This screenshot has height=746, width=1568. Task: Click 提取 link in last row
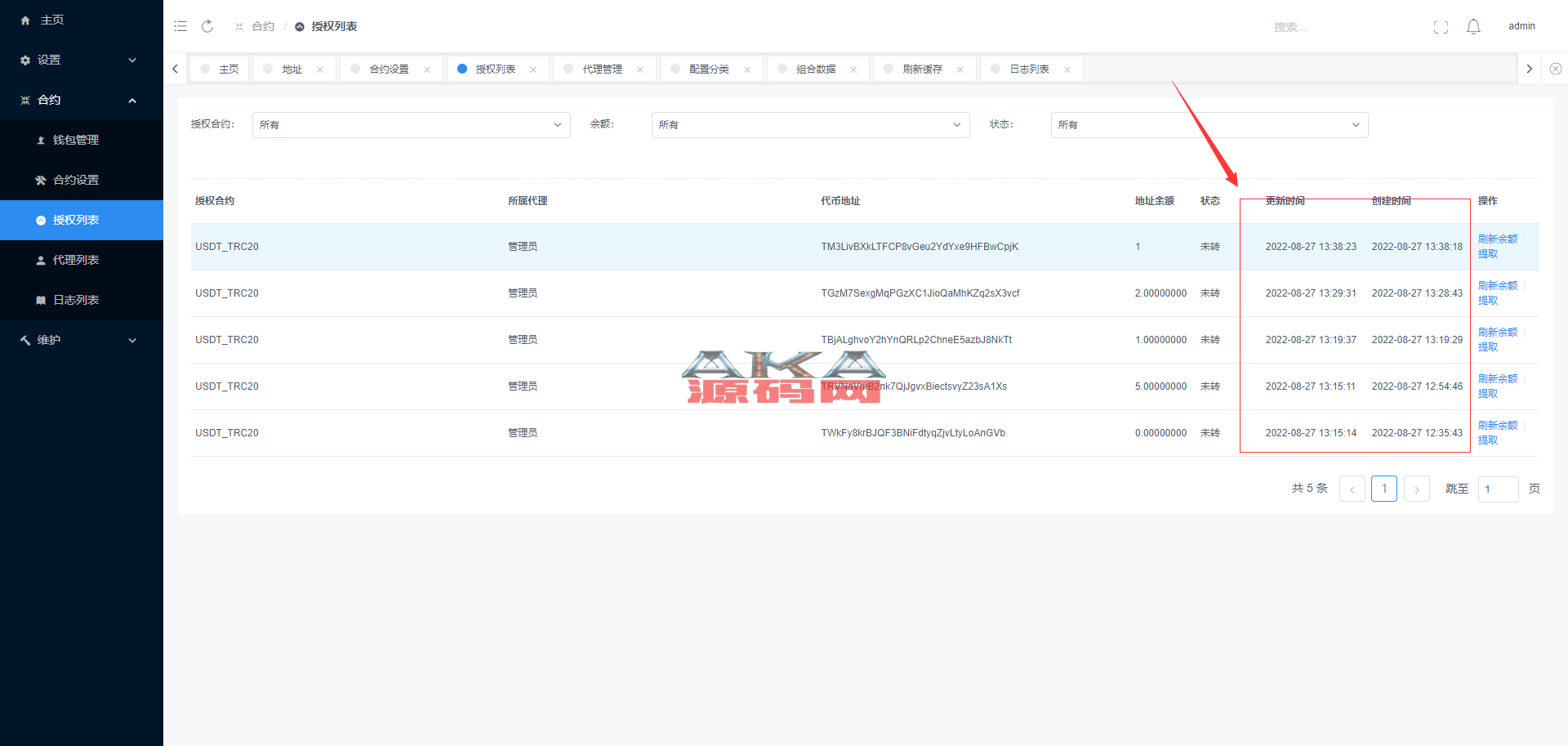click(1488, 440)
